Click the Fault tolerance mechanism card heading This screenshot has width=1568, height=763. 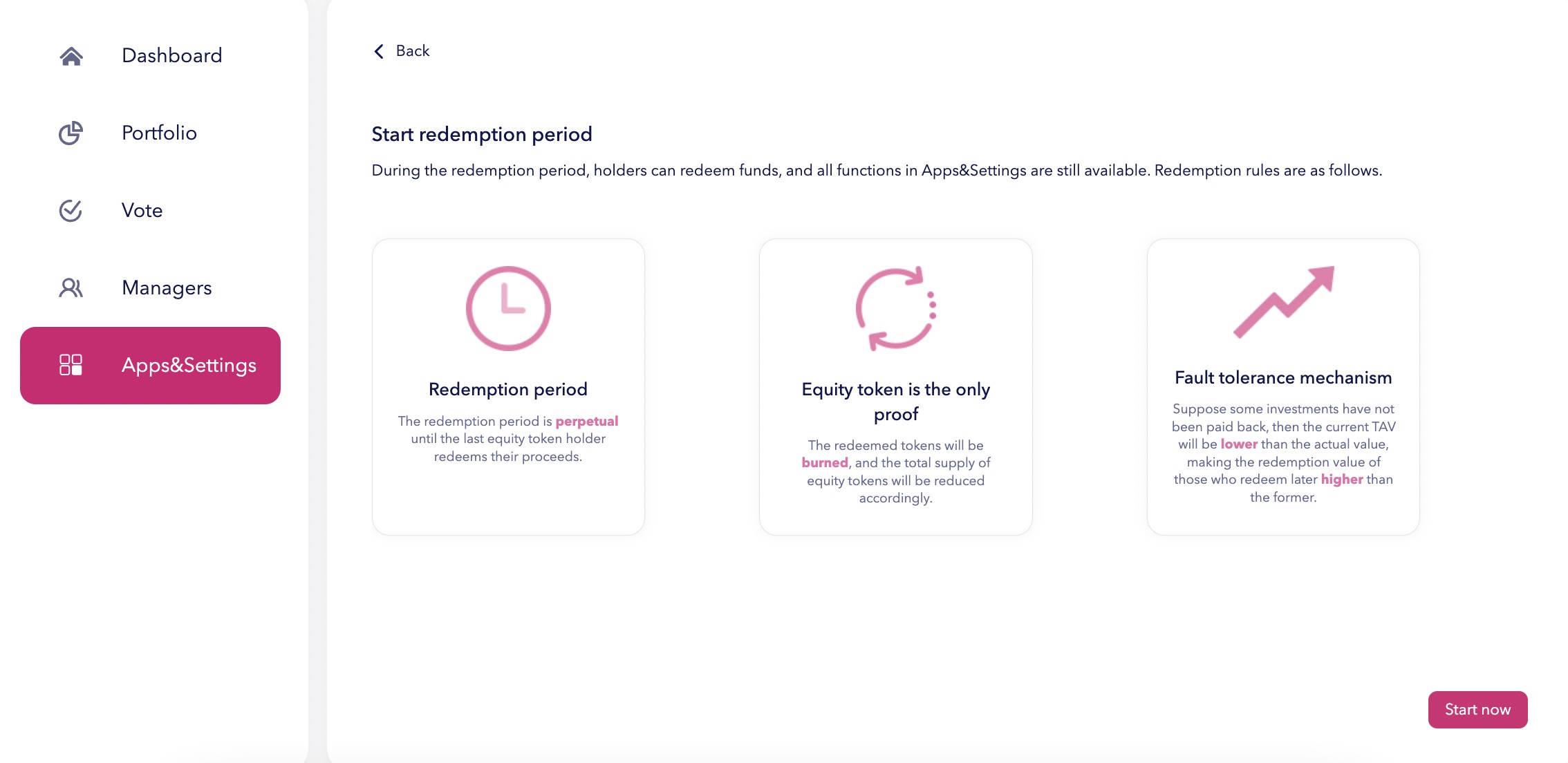(x=1283, y=377)
